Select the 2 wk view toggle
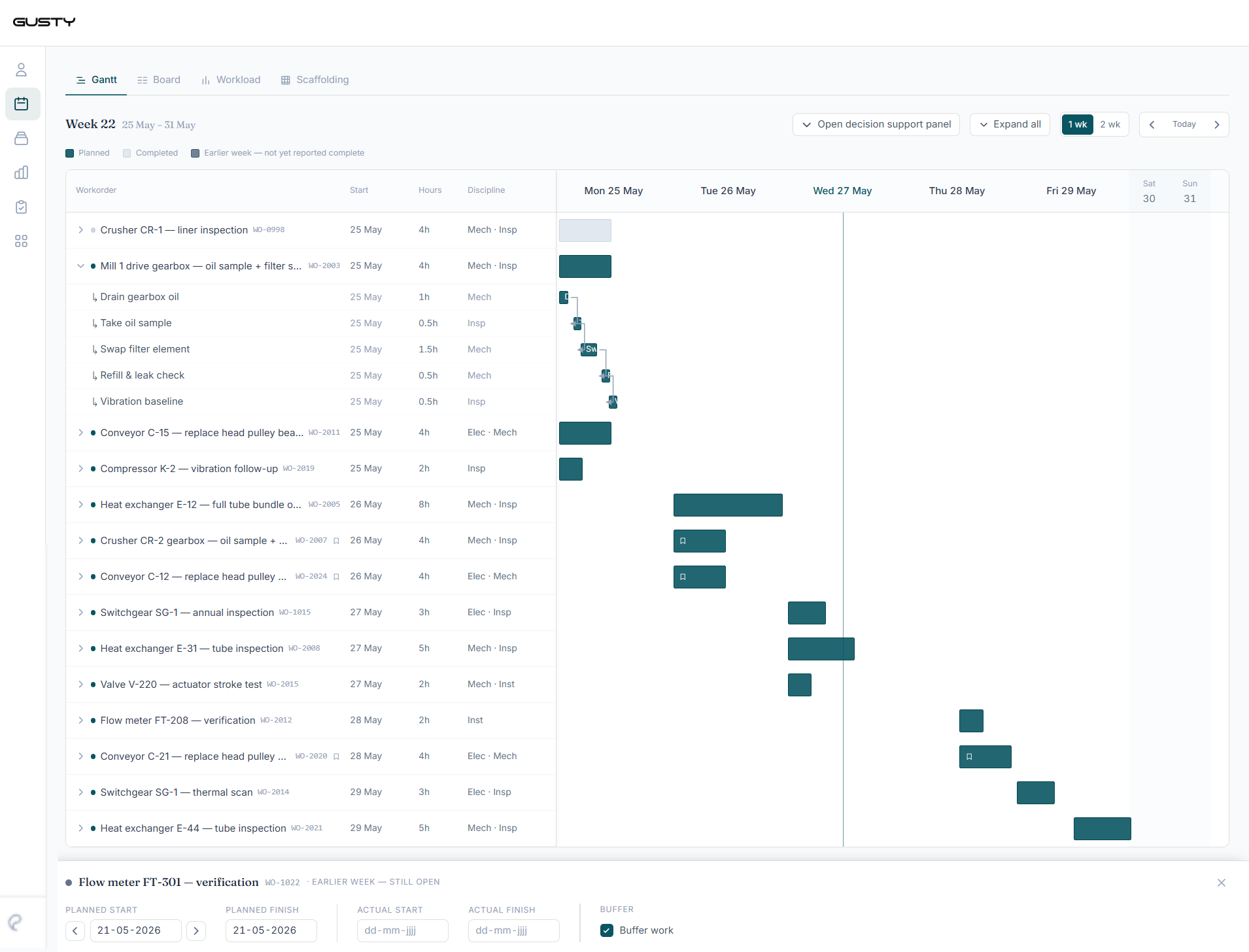The width and height of the screenshot is (1249, 952). tap(1110, 124)
